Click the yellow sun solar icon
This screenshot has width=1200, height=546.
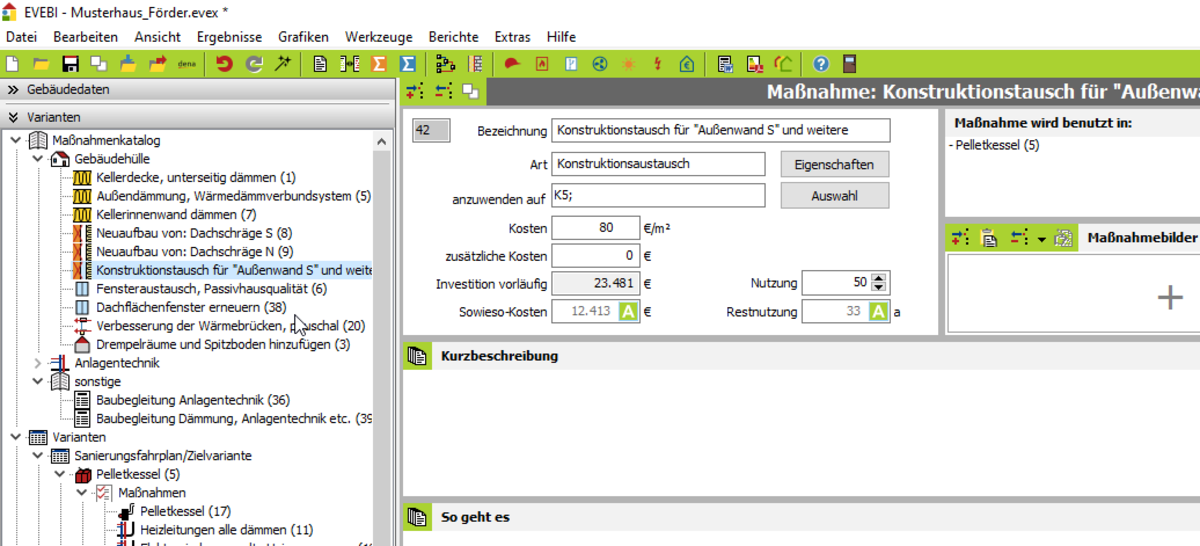pyautogui.click(x=628, y=64)
